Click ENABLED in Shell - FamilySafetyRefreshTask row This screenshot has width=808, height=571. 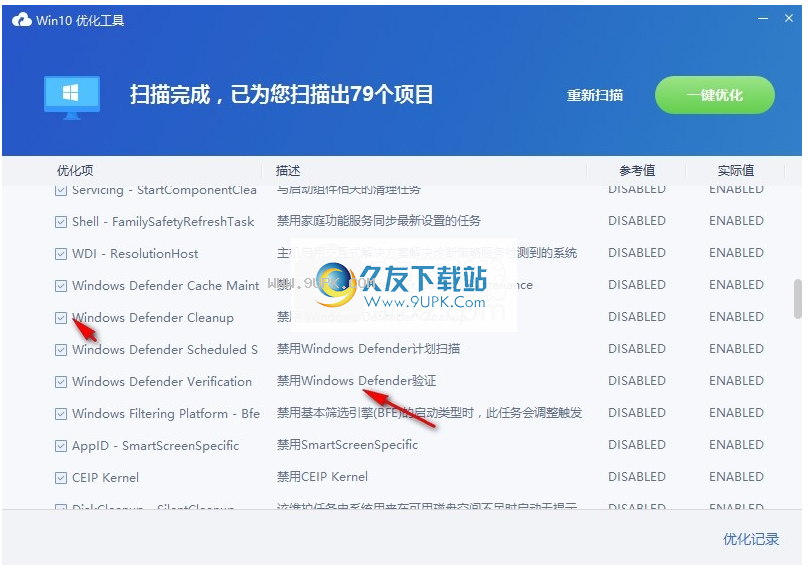tap(736, 221)
